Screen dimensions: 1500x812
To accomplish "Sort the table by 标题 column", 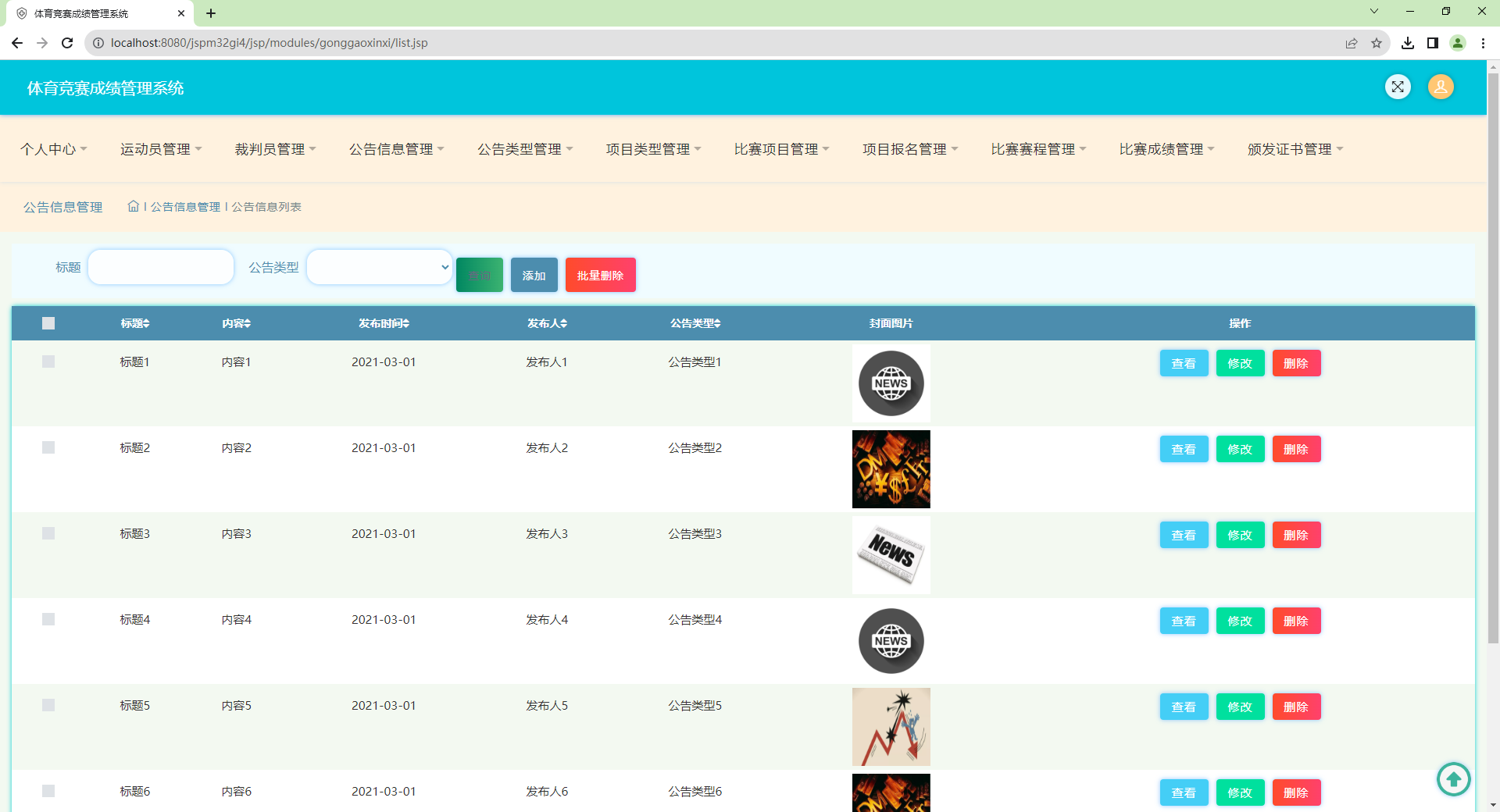I will point(135,323).
